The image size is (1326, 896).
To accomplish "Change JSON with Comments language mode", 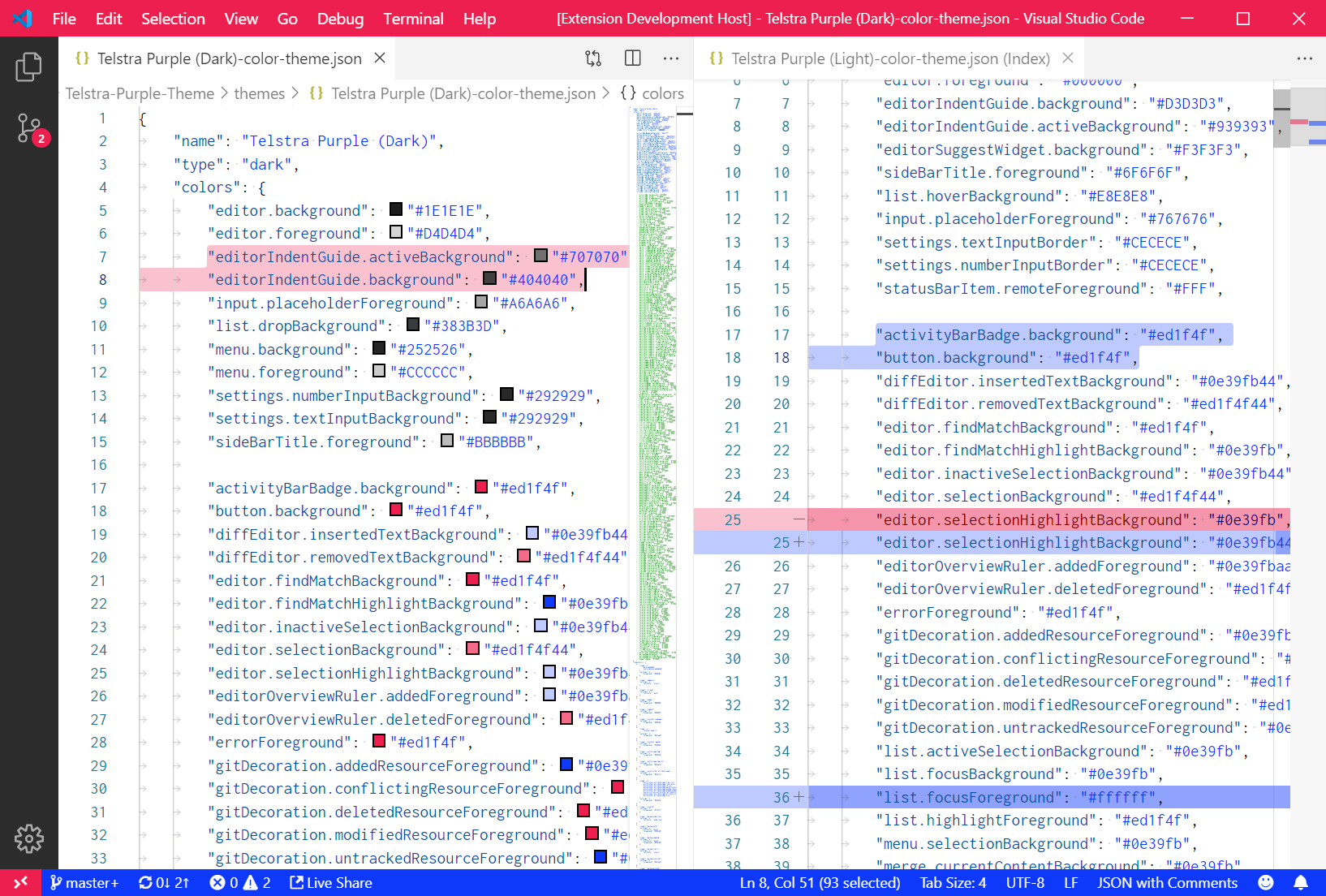I will (1167, 883).
